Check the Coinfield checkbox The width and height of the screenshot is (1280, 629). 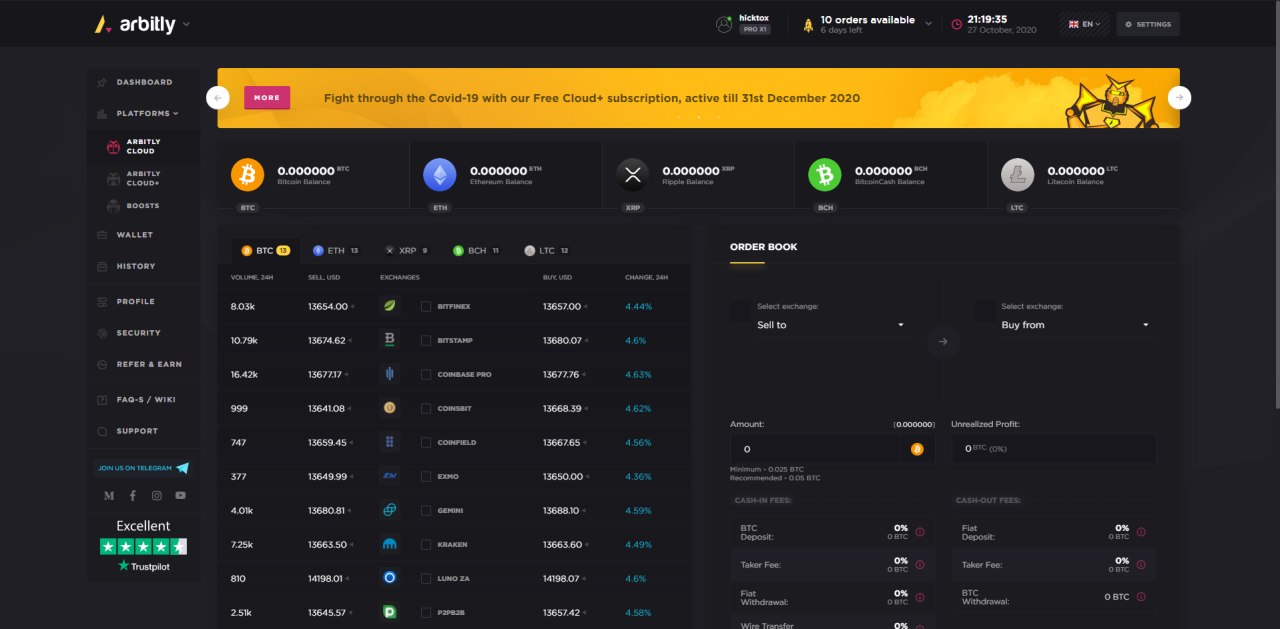pos(426,442)
